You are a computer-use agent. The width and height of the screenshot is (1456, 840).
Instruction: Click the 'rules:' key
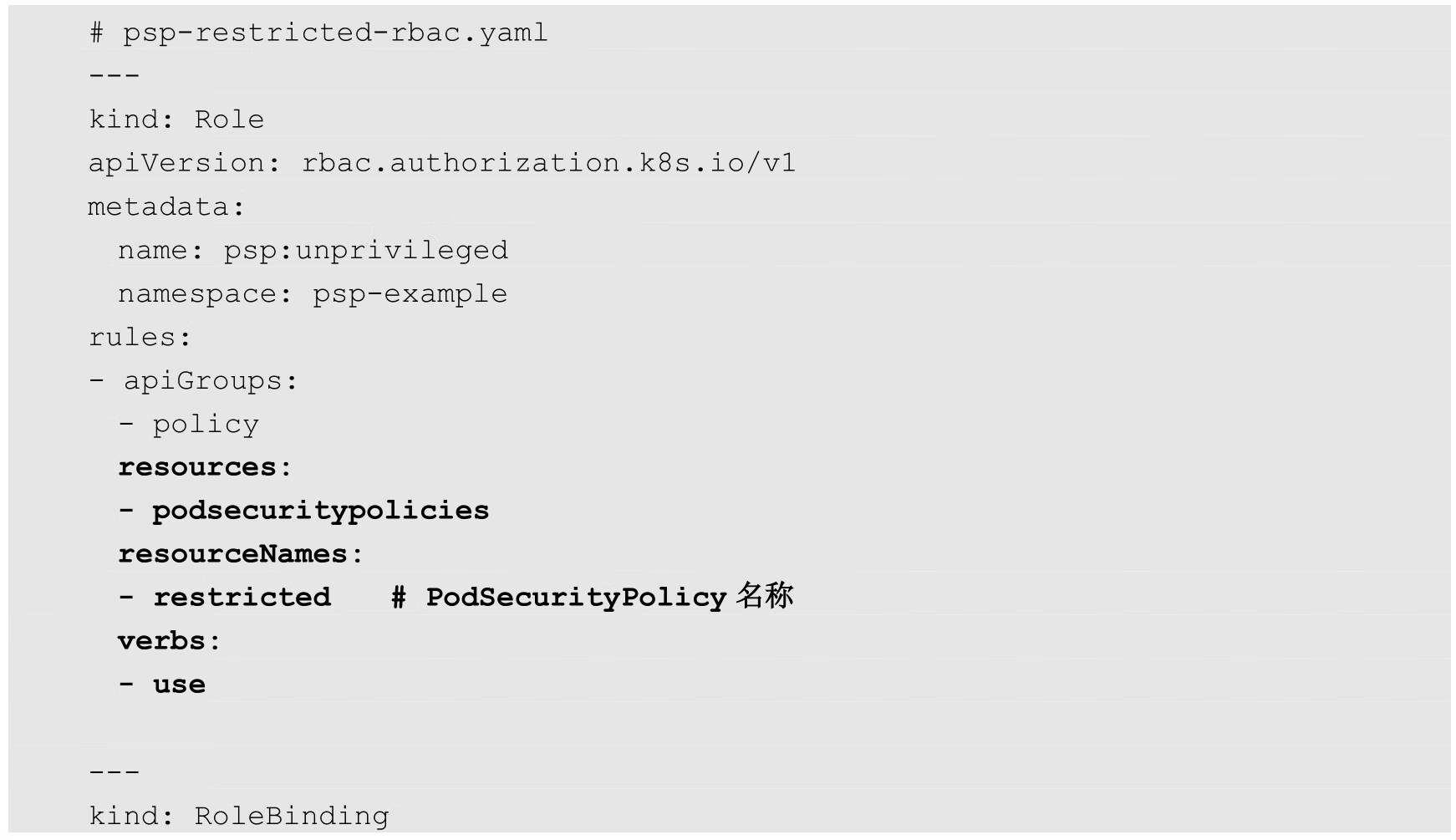pos(140,338)
